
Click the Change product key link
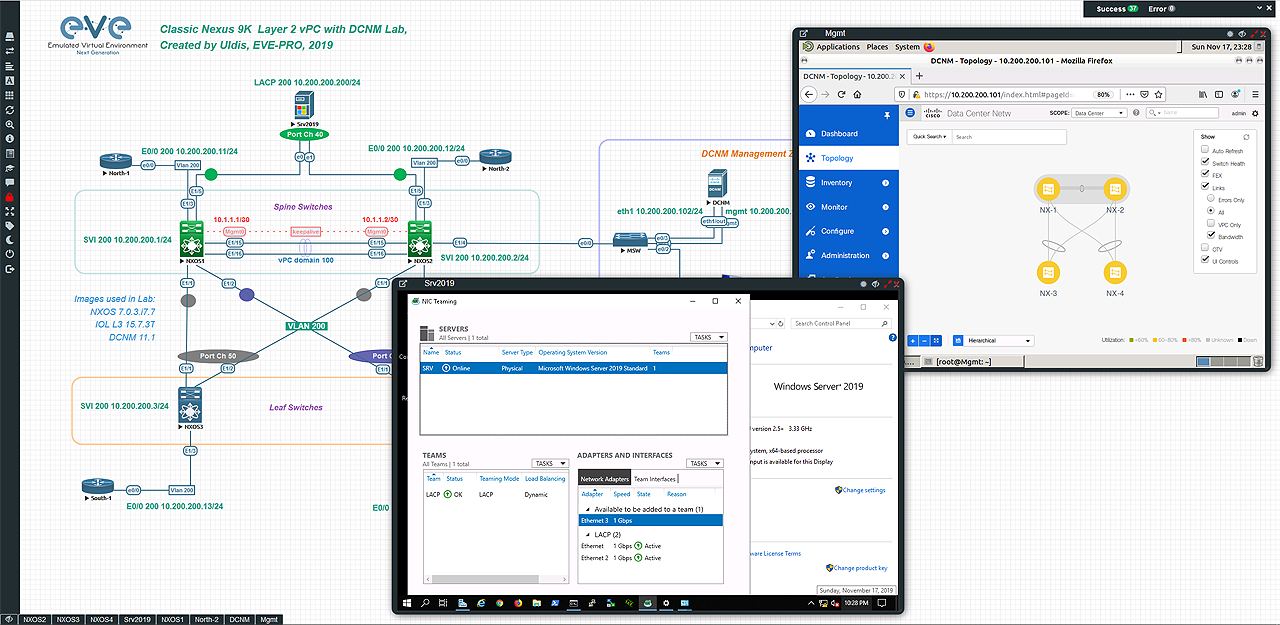860,568
